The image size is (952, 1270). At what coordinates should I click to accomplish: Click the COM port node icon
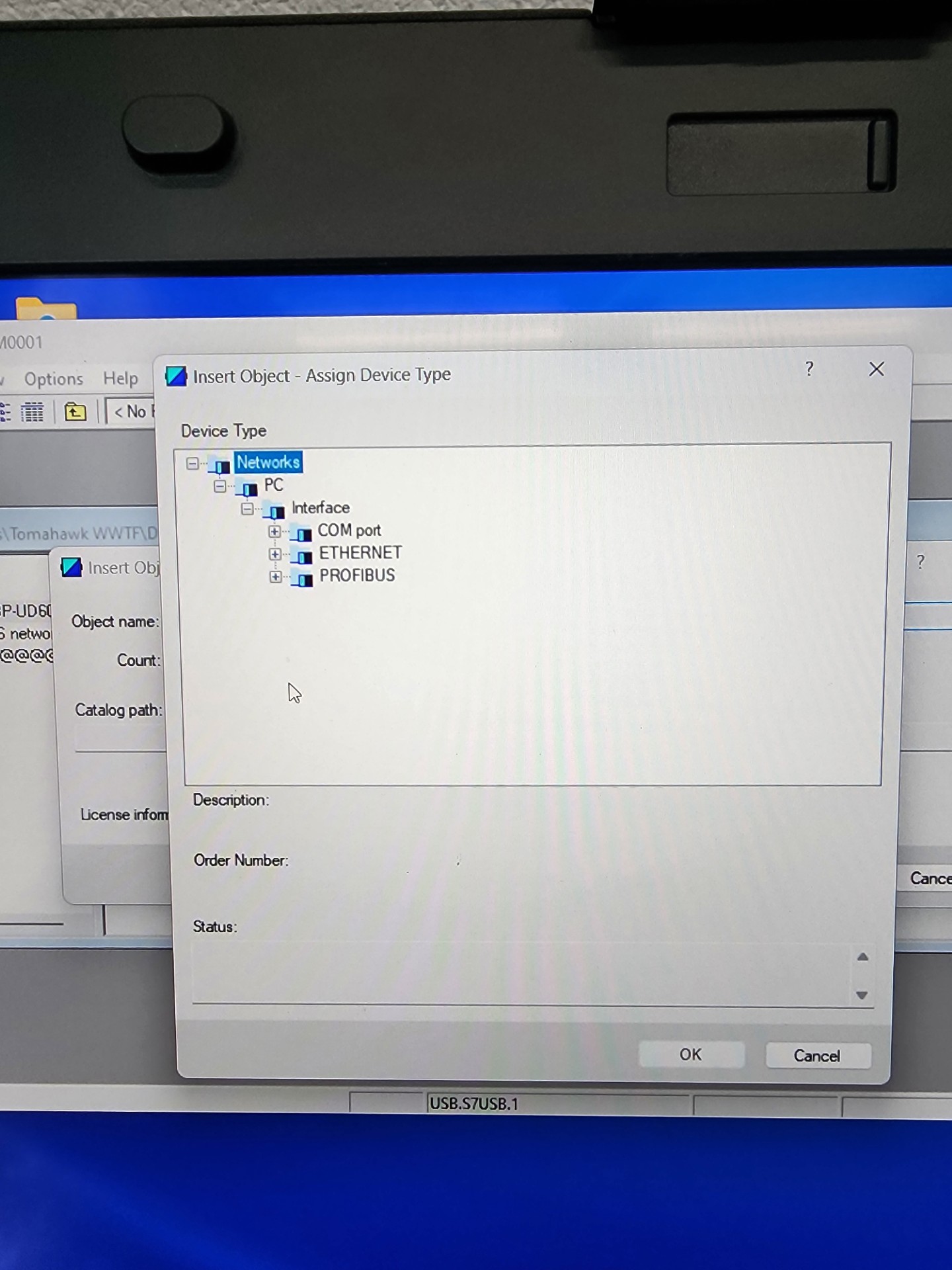coord(302,534)
